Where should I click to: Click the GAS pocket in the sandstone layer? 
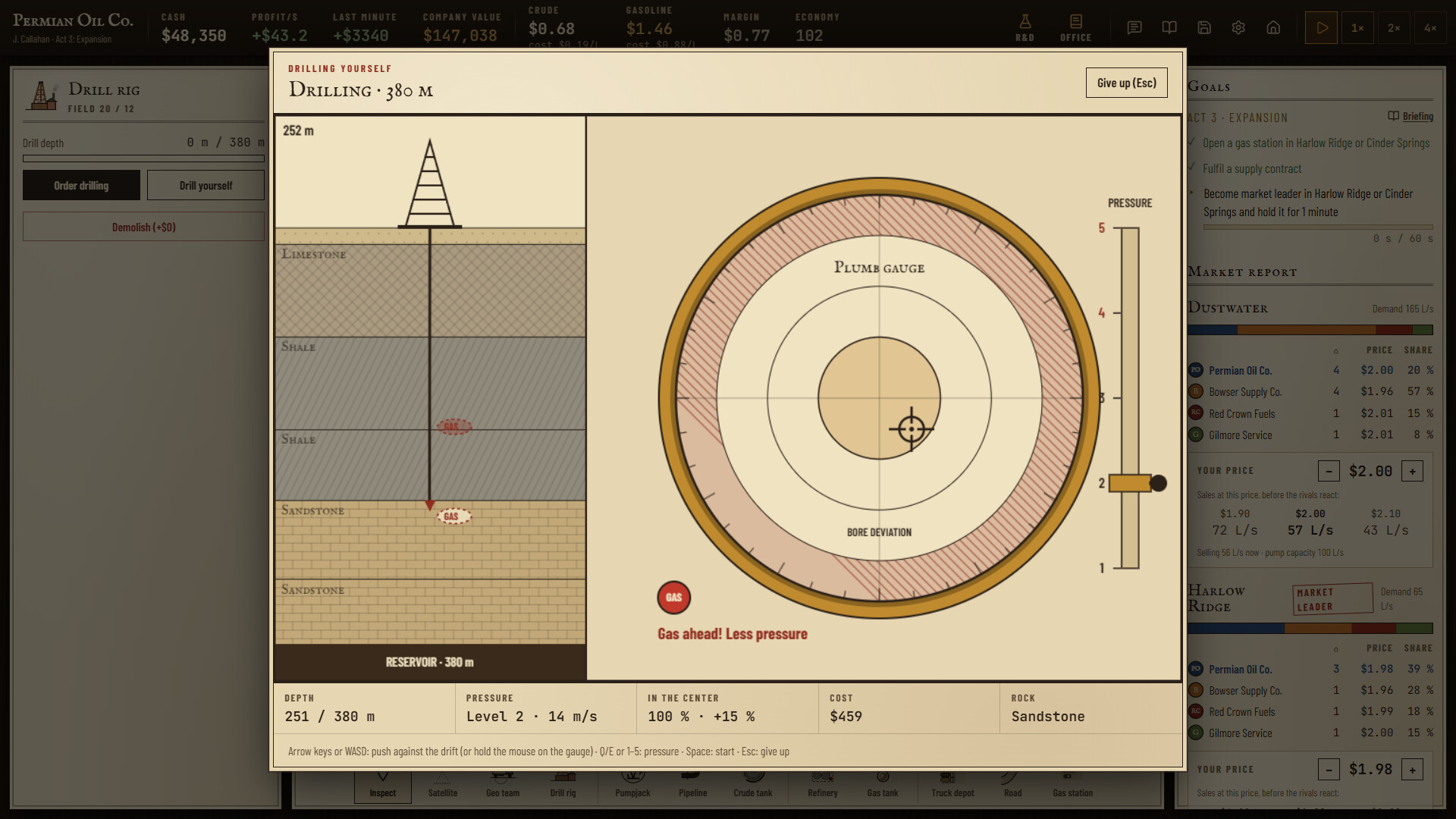pos(453,516)
